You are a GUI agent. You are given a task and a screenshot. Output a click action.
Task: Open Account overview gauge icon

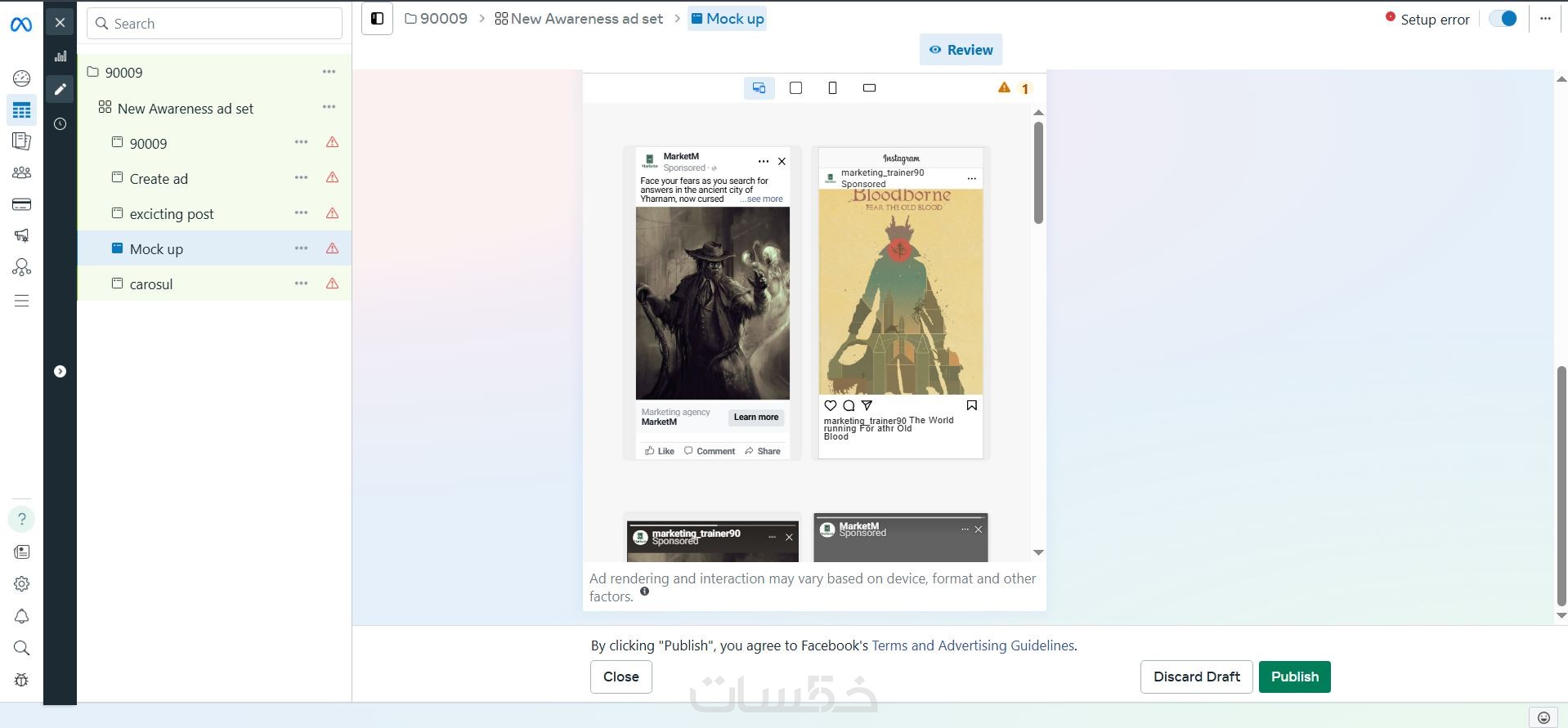21,78
